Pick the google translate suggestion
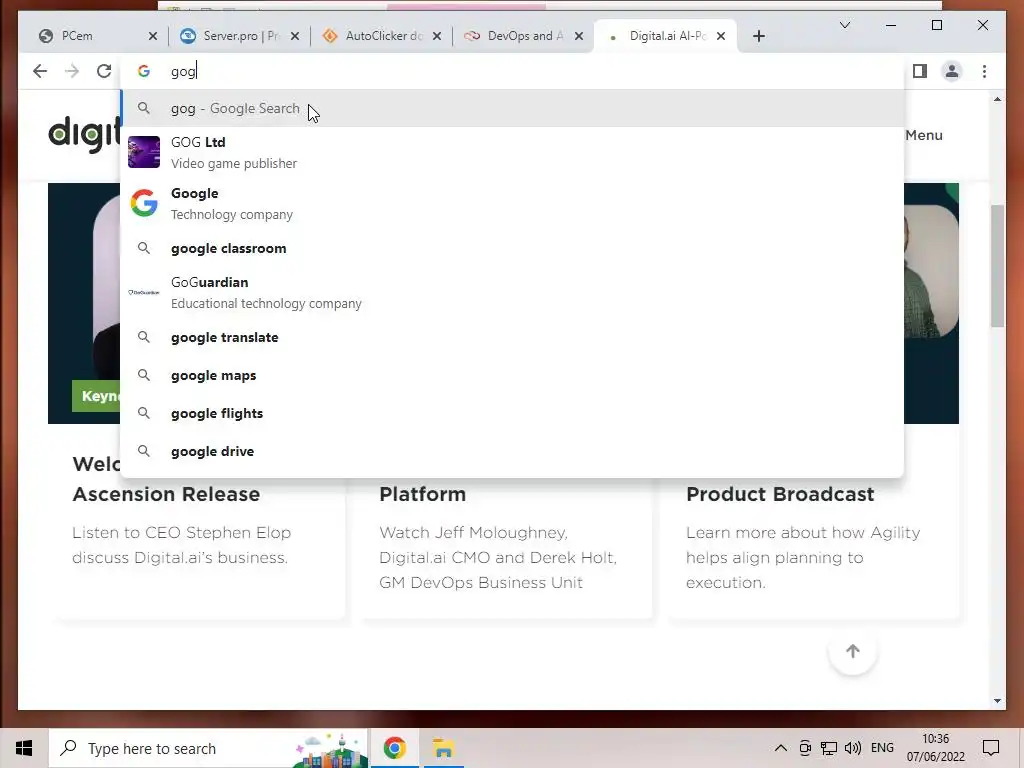The height and width of the screenshot is (768, 1024). pos(513,338)
